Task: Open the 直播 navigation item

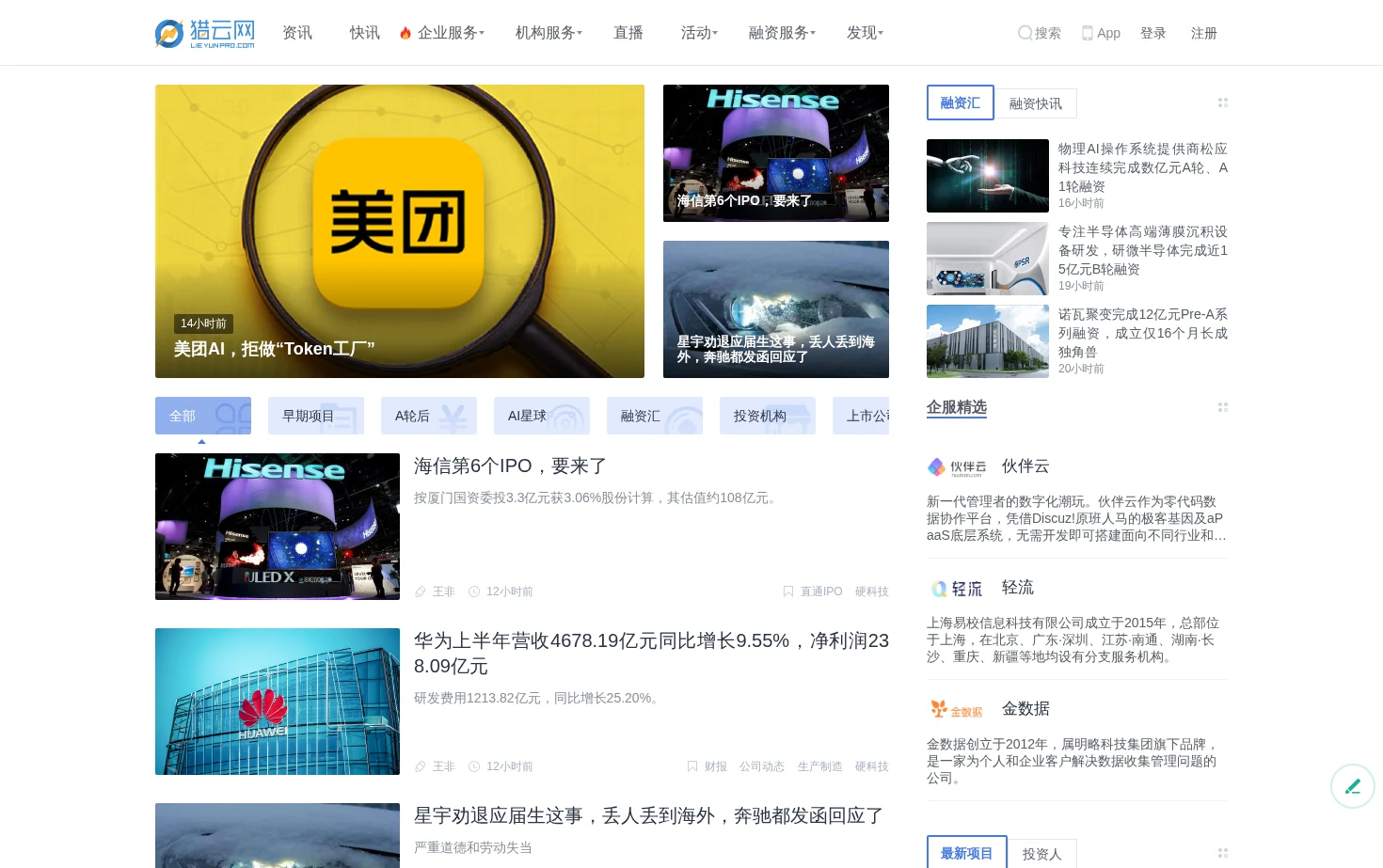Action: click(x=628, y=33)
